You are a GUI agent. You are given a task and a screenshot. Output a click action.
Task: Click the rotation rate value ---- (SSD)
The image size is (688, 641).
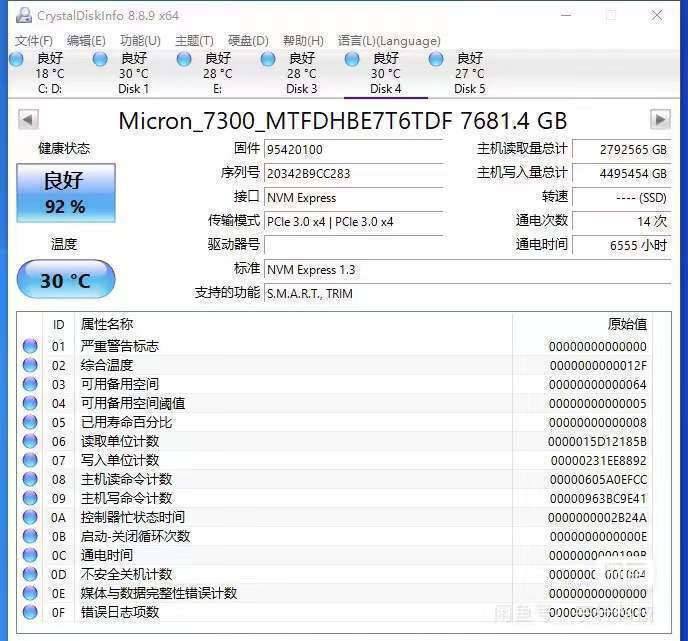tap(622, 197)
